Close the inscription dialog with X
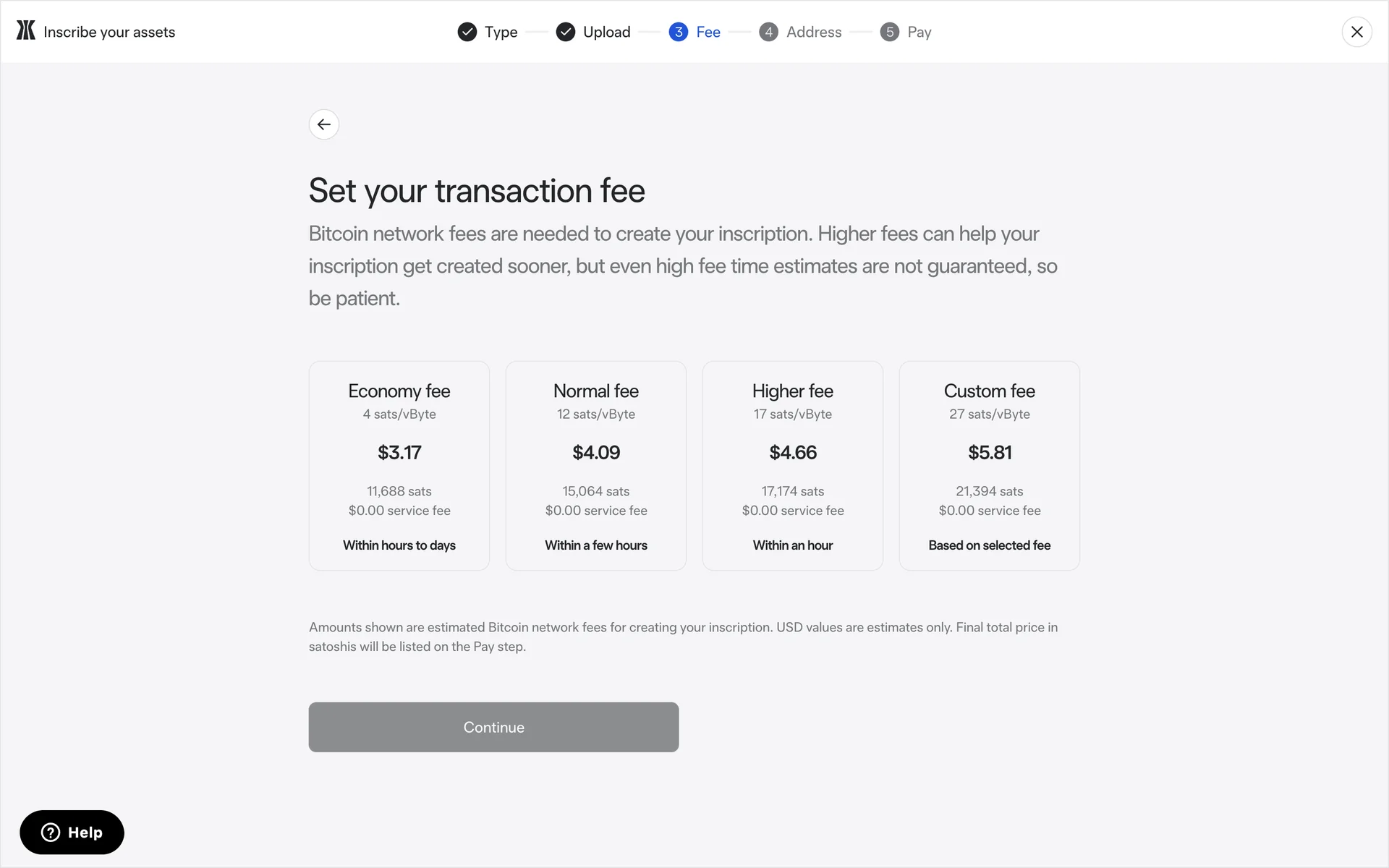The height and width of the screenshot is (868, 1389). 1356,32
